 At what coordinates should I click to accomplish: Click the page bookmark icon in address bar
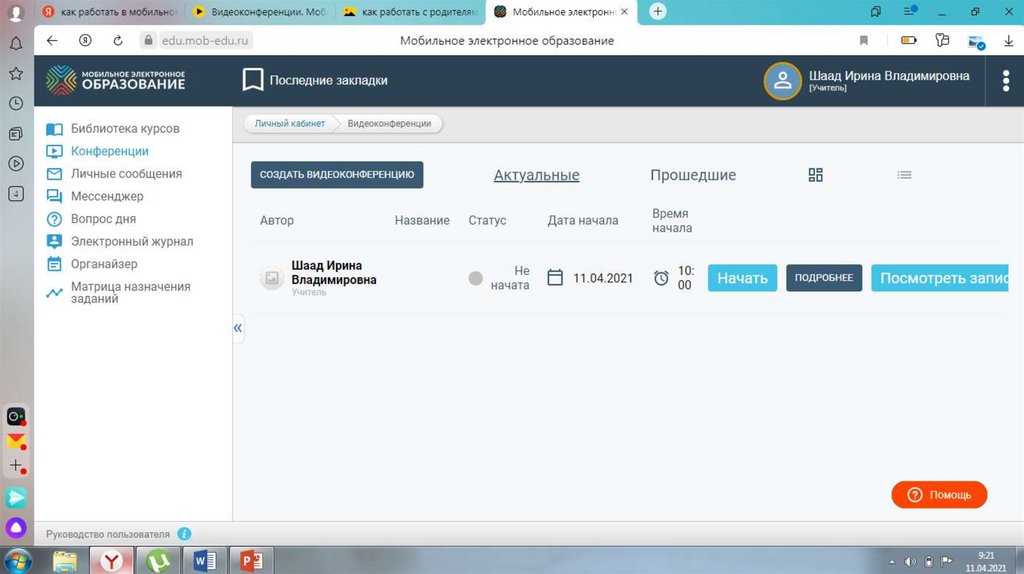pyautogui.click(x=864, y=40)
